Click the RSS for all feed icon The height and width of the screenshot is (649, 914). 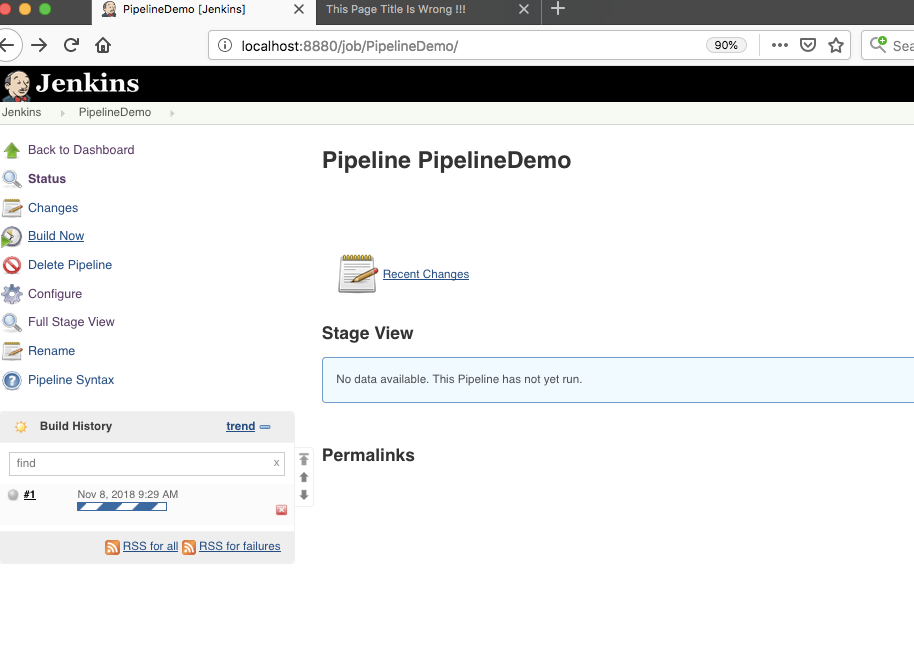pyautogui.click(x=113, y=547)
